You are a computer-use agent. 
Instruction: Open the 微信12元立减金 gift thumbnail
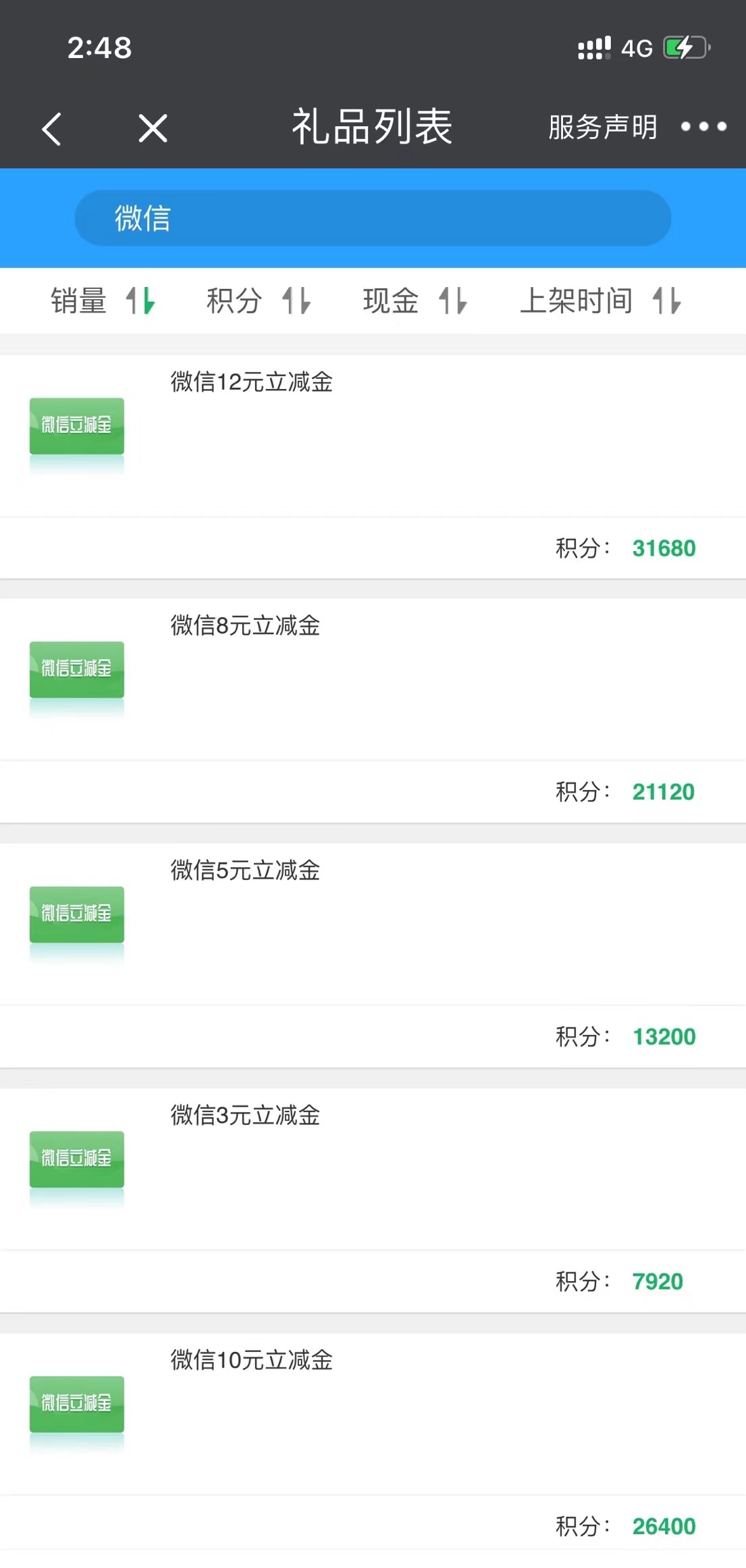(77, 426)
